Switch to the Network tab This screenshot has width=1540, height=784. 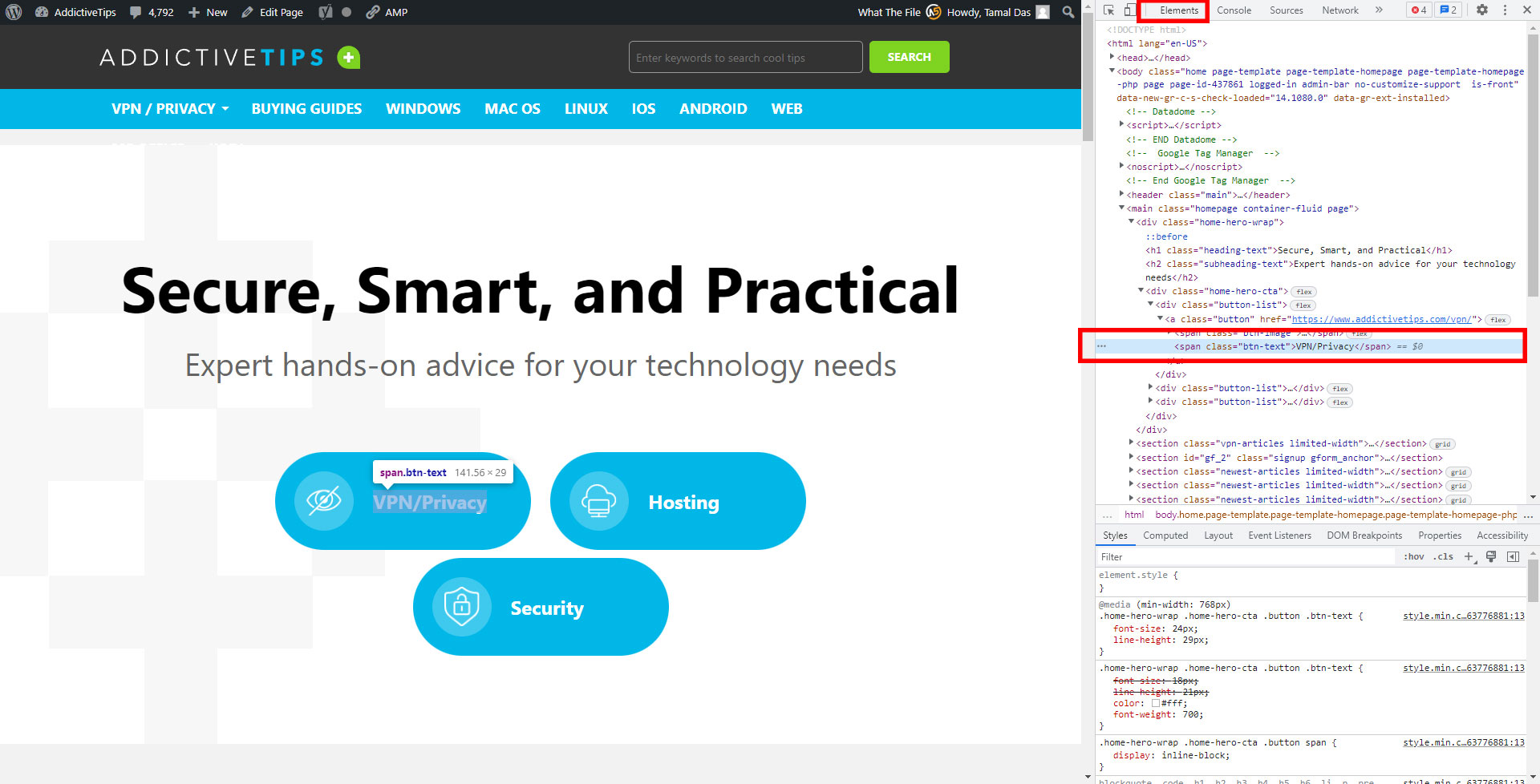(x=1340, y=10)
